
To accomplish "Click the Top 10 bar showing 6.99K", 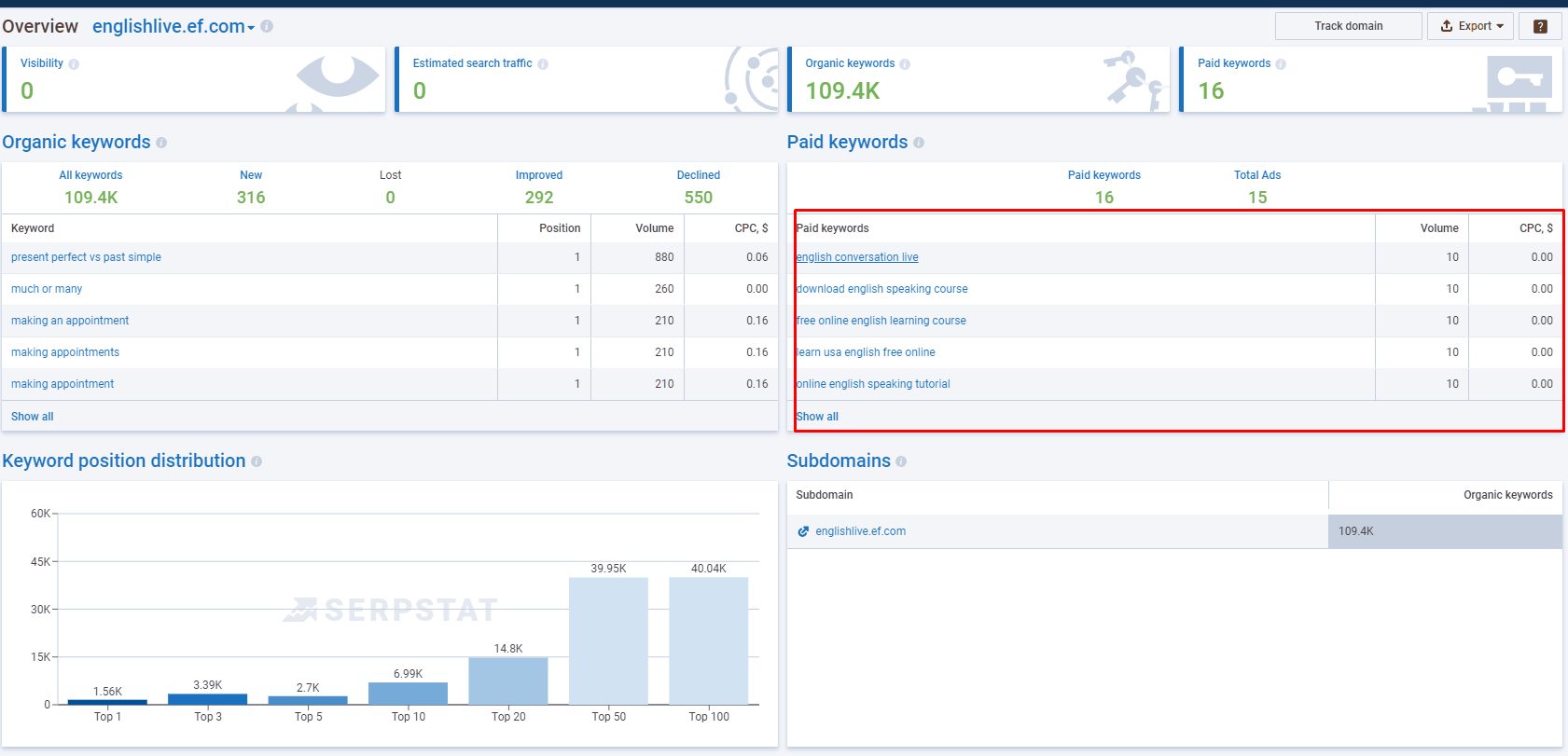I will (409, 694).
